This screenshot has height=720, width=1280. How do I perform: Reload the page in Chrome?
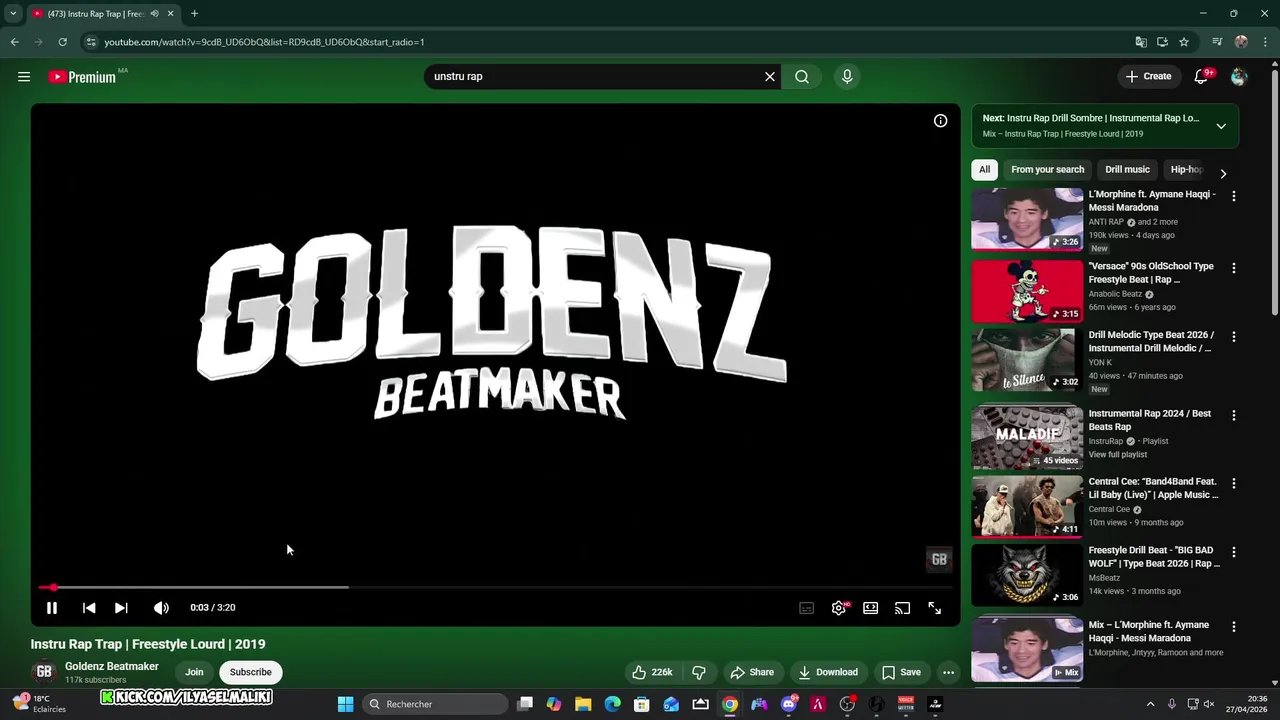62,42
